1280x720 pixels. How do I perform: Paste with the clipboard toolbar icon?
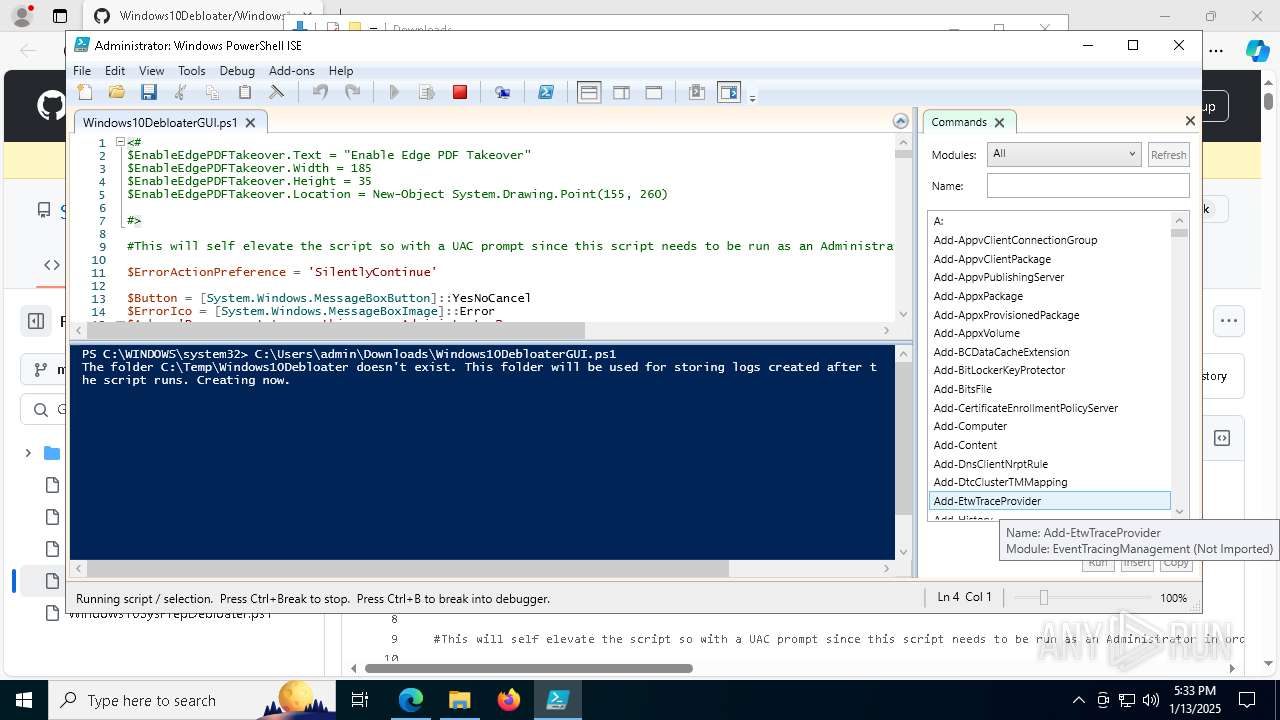[x=245, y=92]
